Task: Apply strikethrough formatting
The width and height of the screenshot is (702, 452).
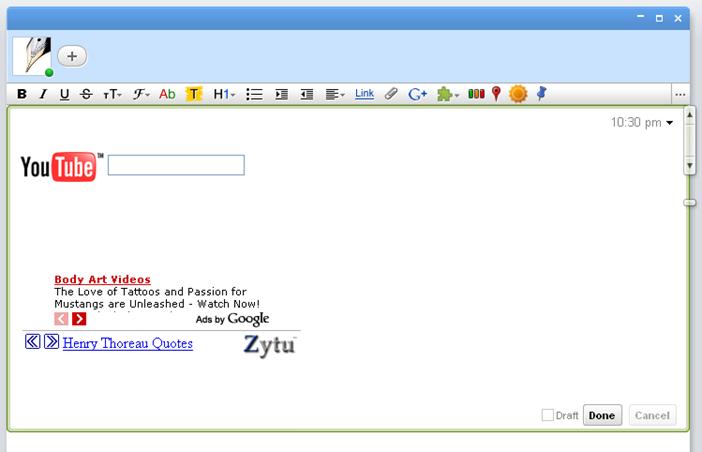Action: pyautogui.click(x=86, y=94)
